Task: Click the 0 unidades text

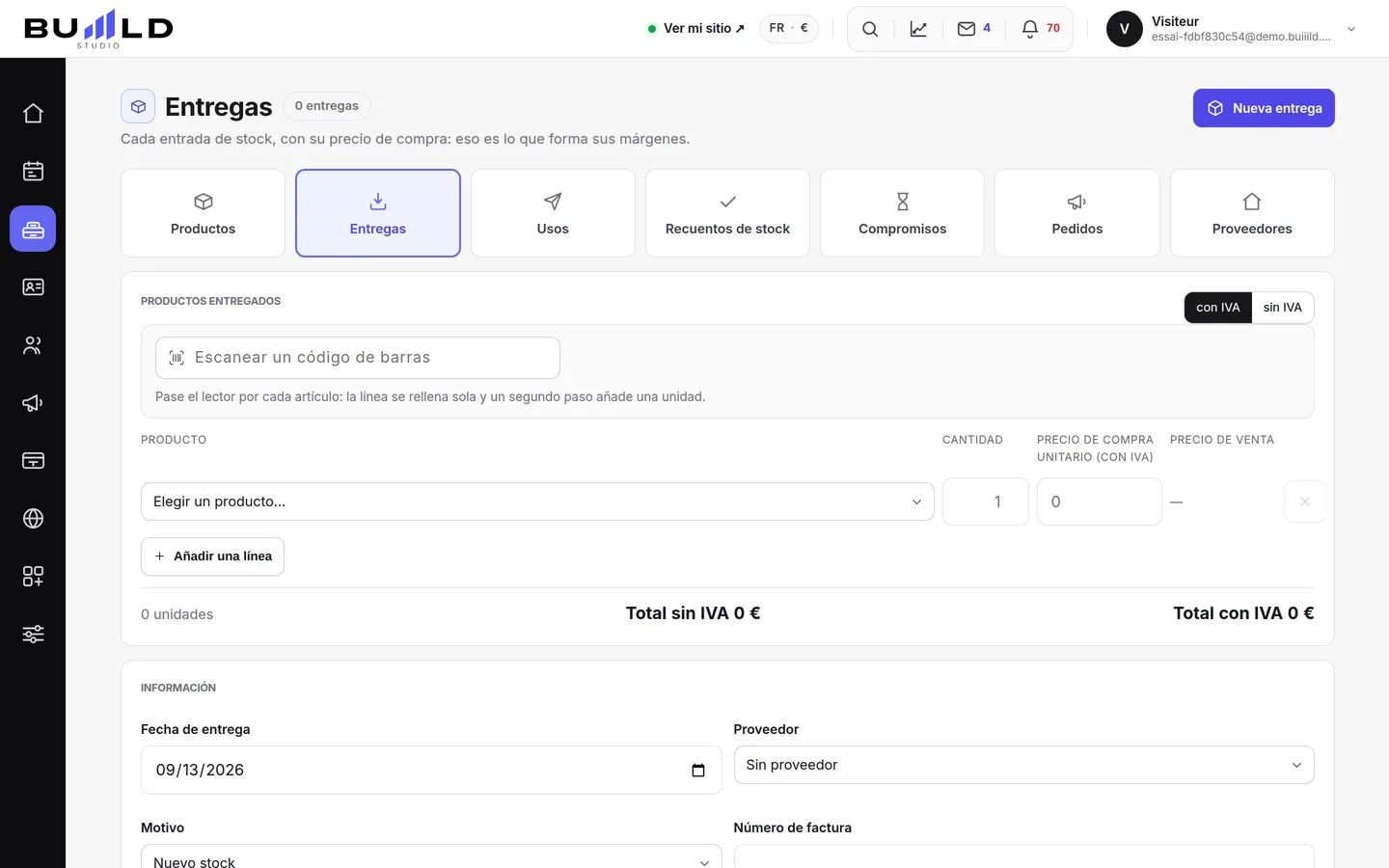Action: [177, 614]
